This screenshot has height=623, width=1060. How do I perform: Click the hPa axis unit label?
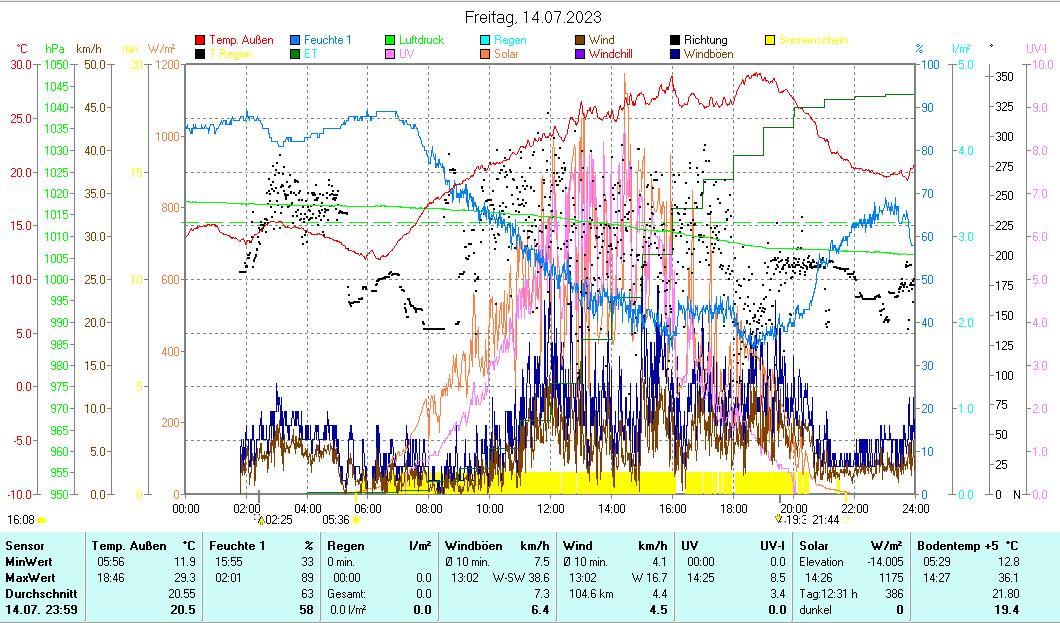click(x=55, y=49)
